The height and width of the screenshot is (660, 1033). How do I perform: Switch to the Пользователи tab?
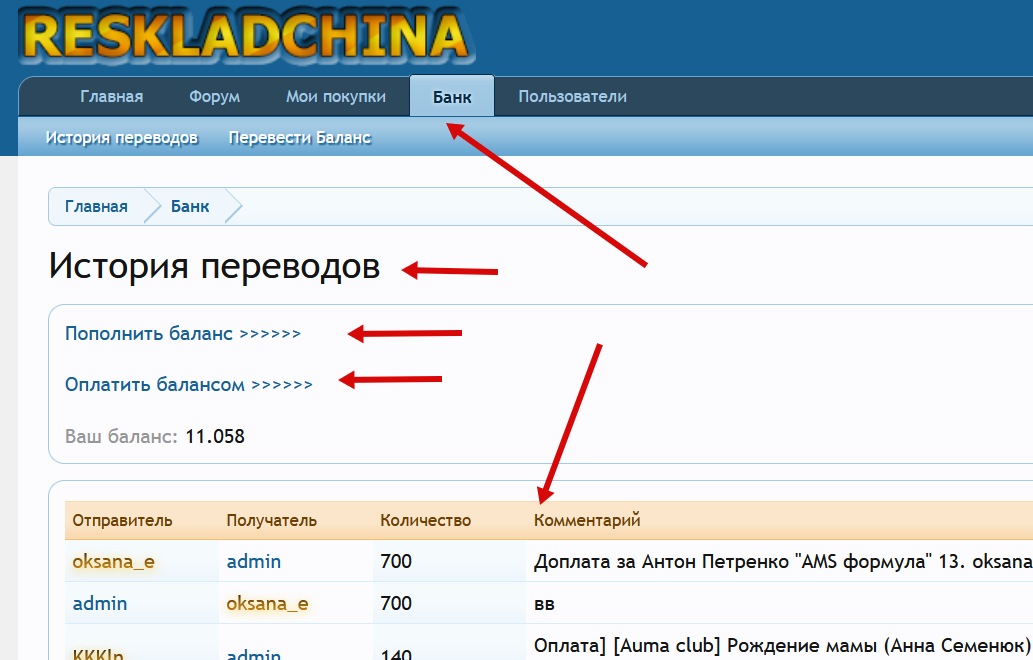tap(572, 97)
